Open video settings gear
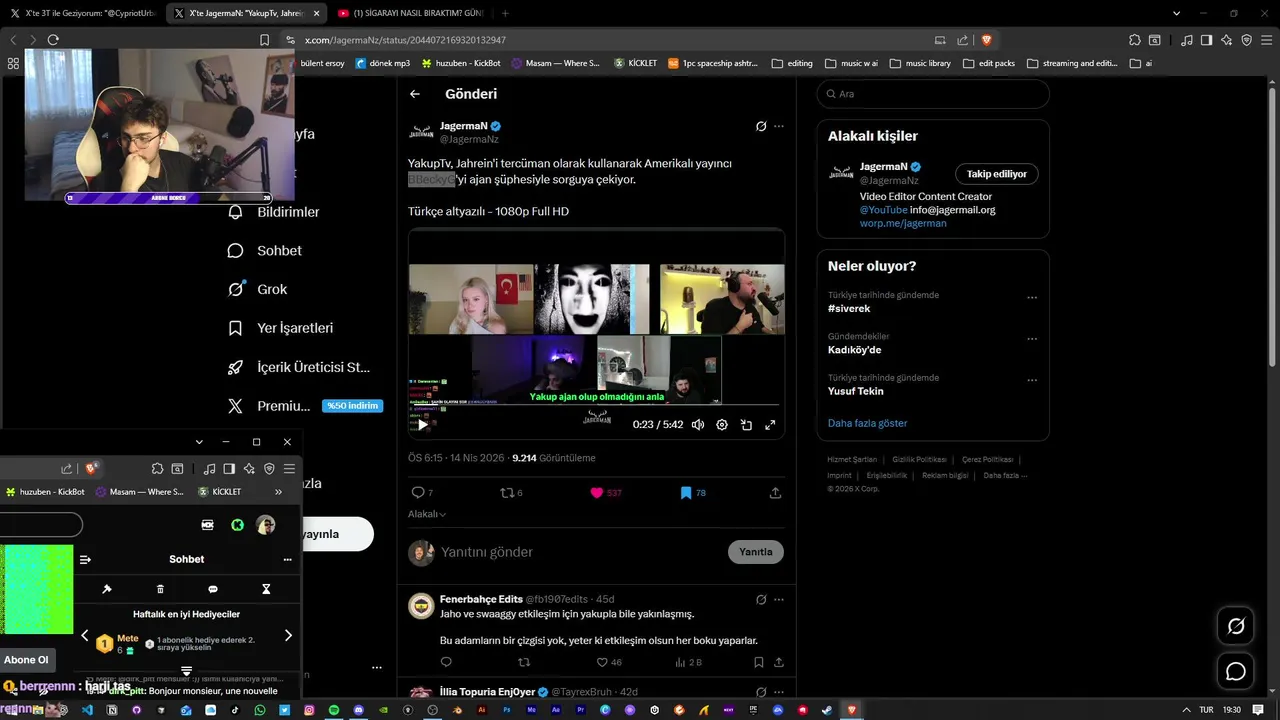Viewport: 1280px width, 720px height. [722, 425]
